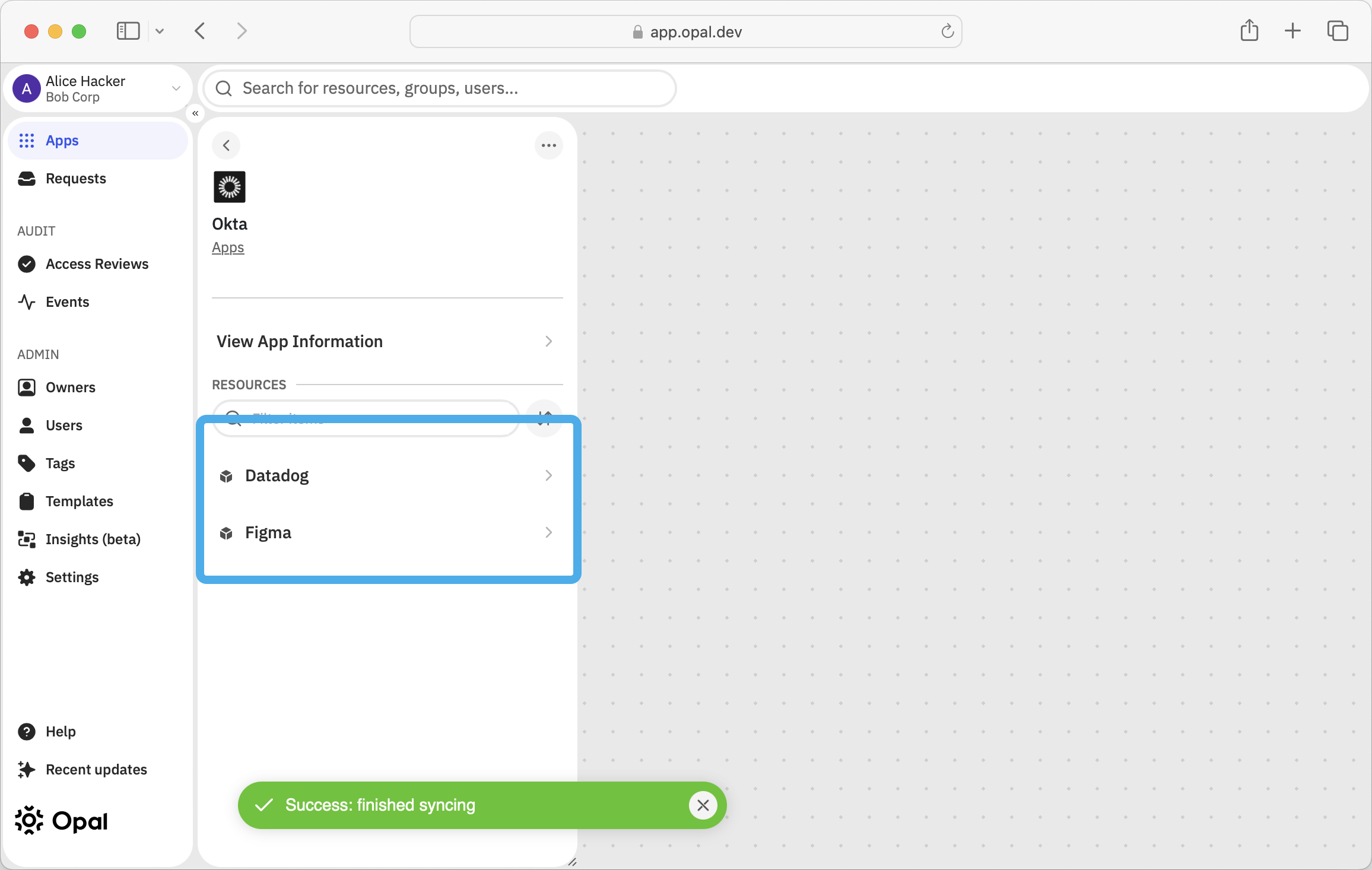Click the Events activity icon

click(27, 302)
